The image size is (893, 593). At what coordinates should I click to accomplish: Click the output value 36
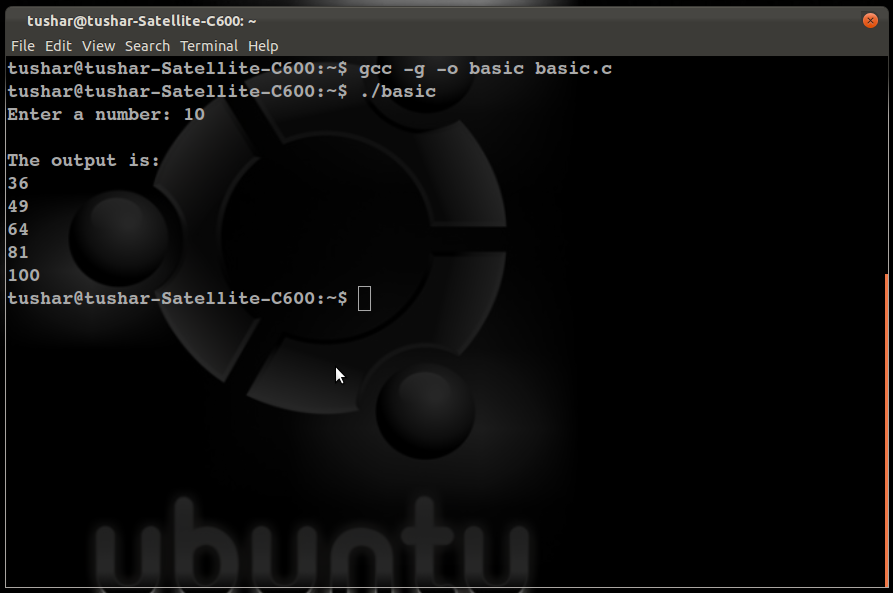(18, 183)
